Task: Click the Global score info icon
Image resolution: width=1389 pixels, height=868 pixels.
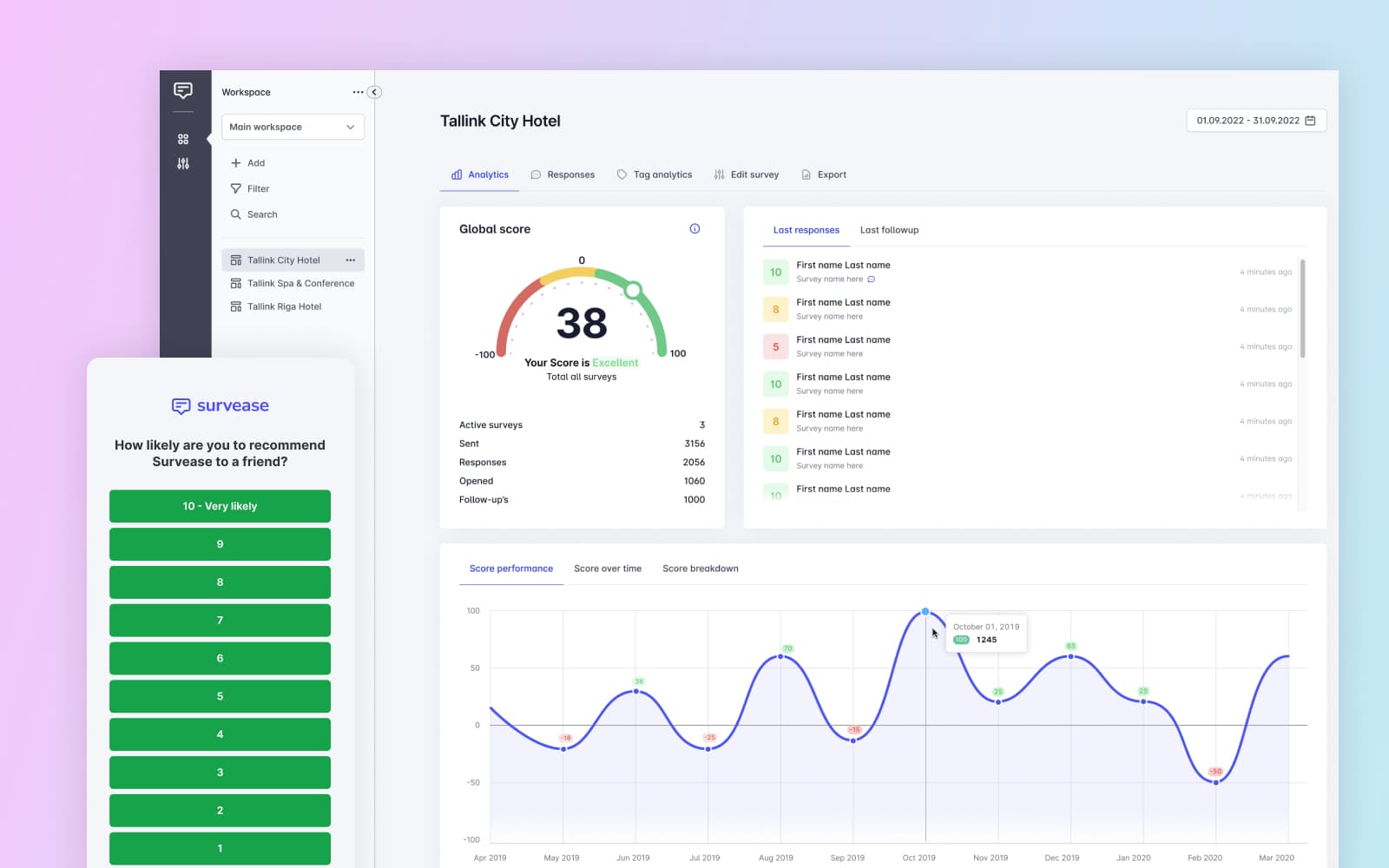Action: [x=694, y=229]
